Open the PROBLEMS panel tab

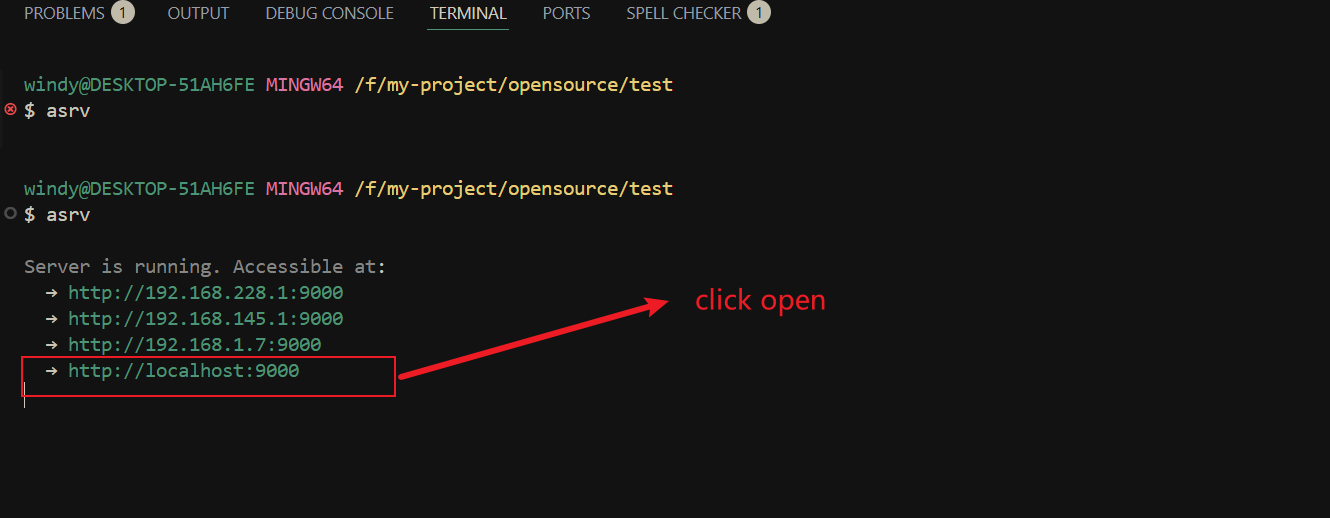click(64, 13)
